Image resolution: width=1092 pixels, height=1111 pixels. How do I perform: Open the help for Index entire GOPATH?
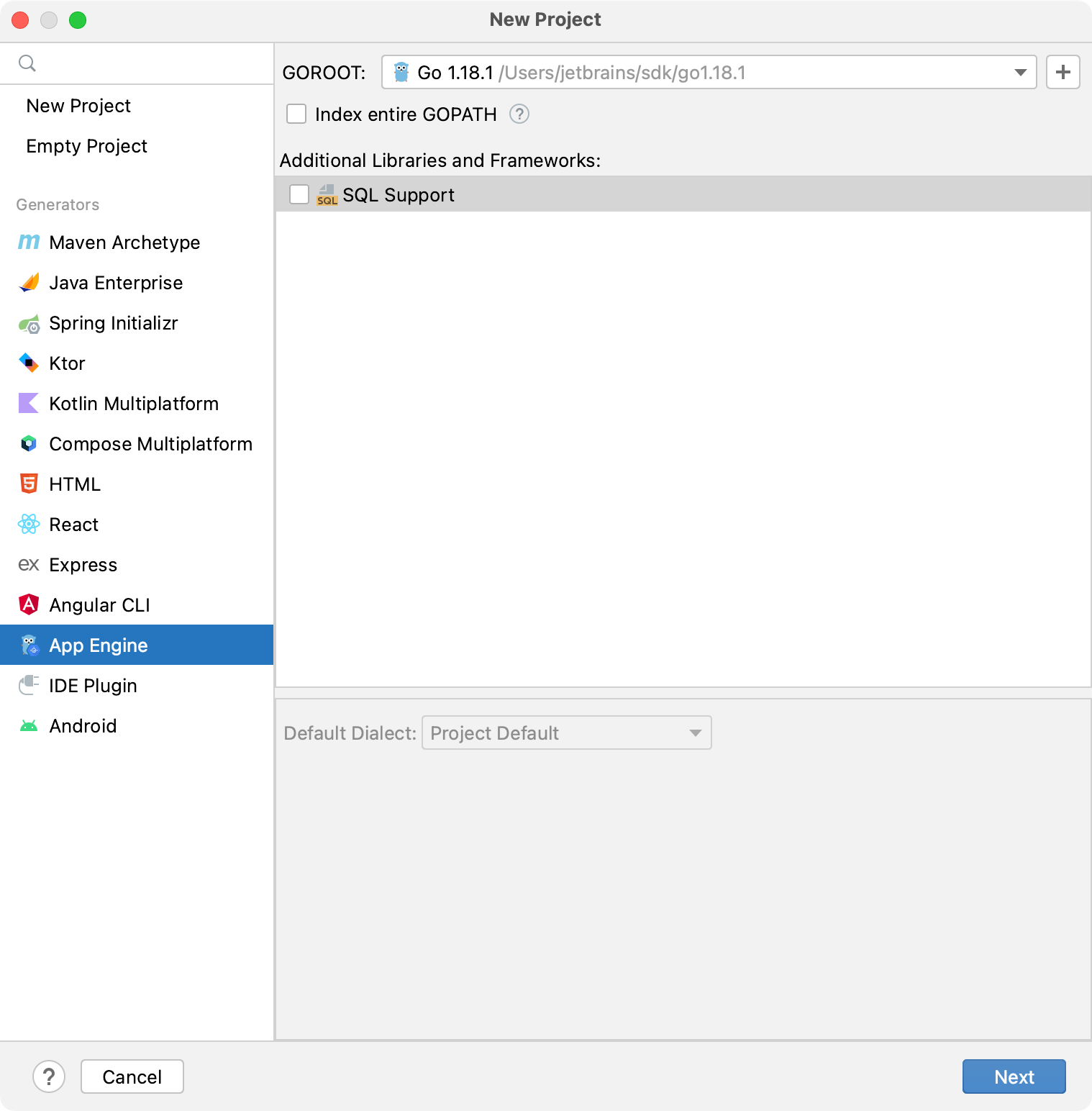click(519, 114)
